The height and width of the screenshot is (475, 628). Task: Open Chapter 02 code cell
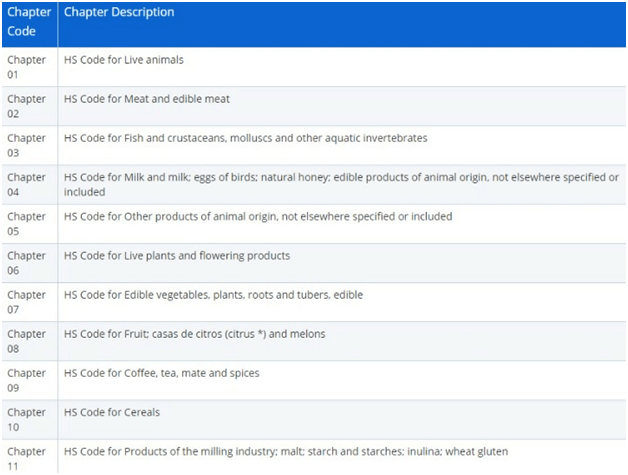coord(27,106)
